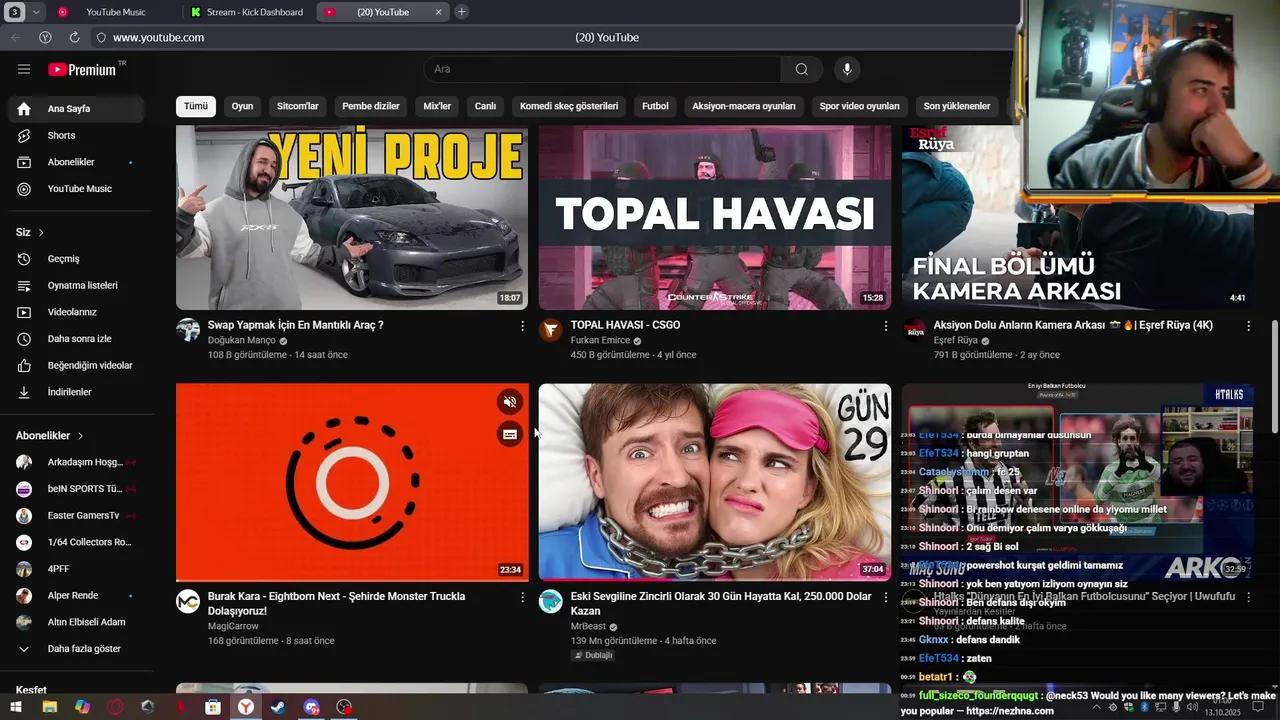Expand the Abonelikler section heading
This screenshot has height=720, width=1280.
(50, 436)
